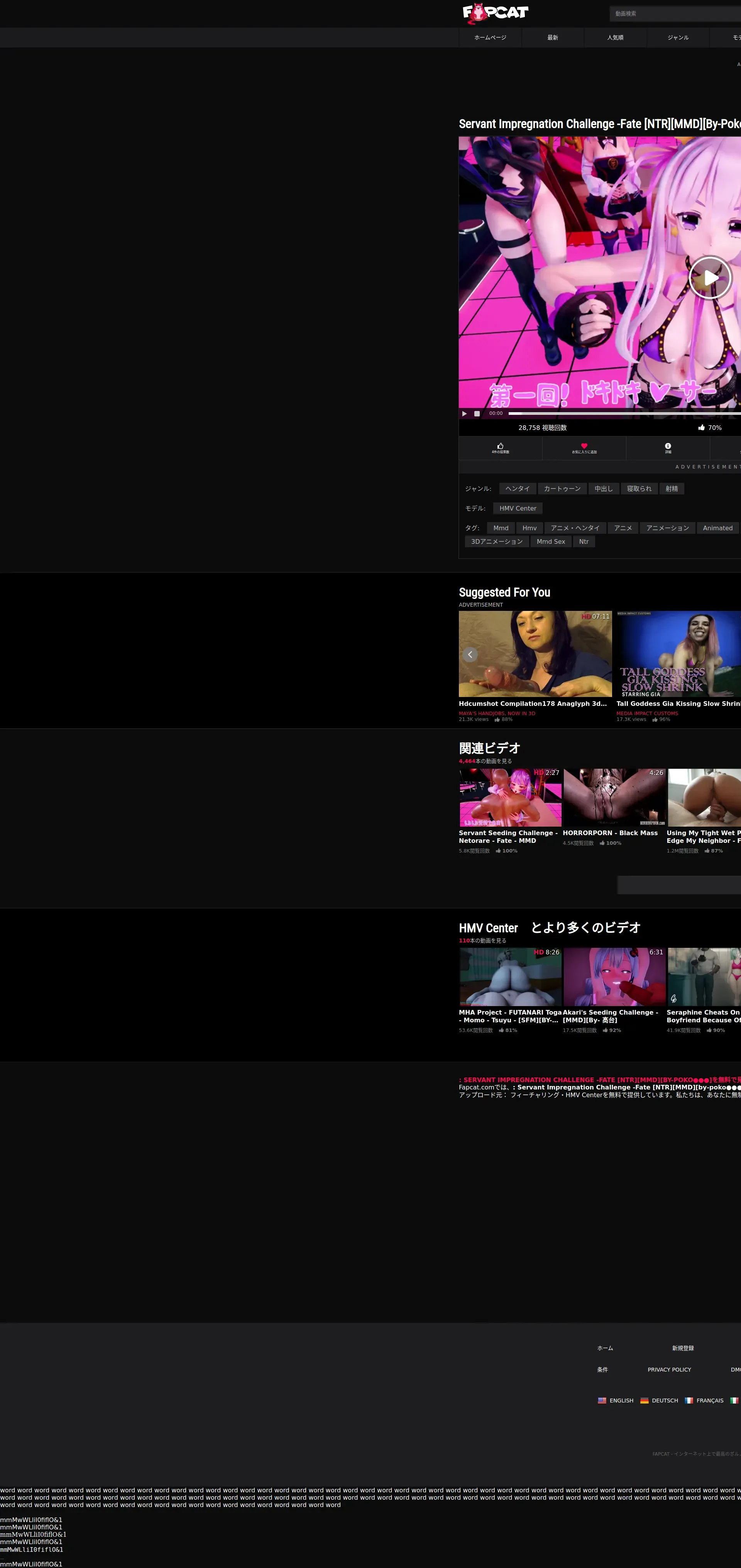Open the ジャンル navigation menu
Viewport: 741px width, 1568px height.
[678, 38]
